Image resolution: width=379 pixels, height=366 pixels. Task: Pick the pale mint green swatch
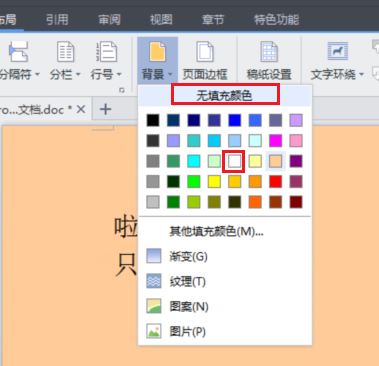pos(214,161)
